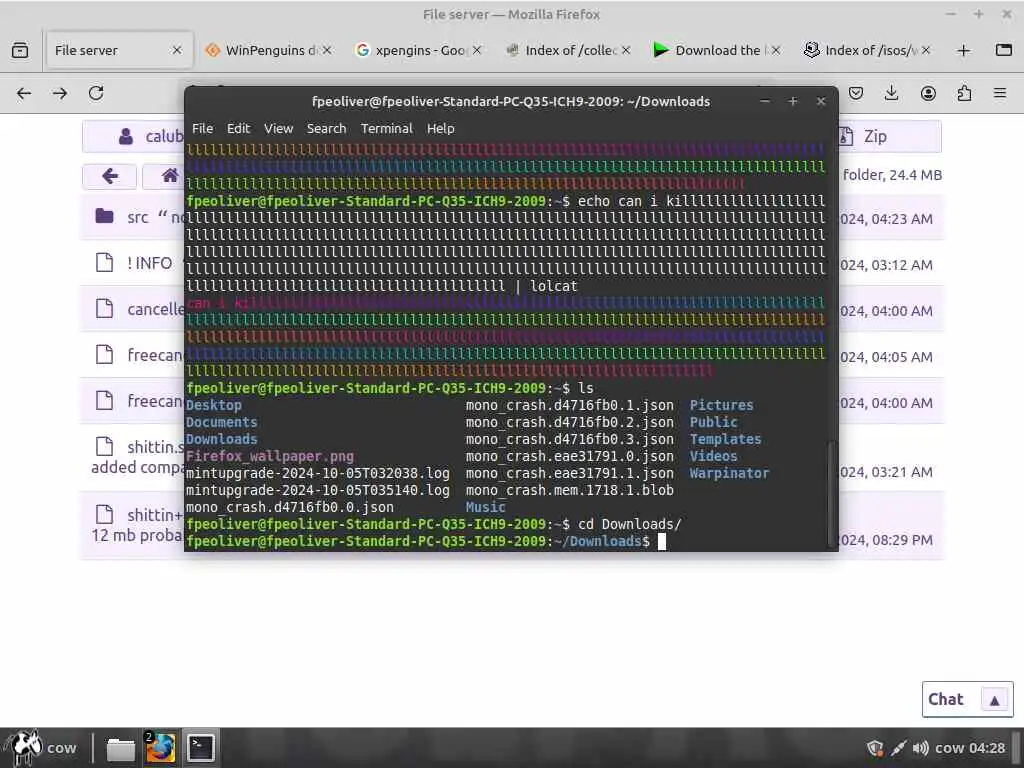
Task: Close the File server tab
Action: (177, 50)
